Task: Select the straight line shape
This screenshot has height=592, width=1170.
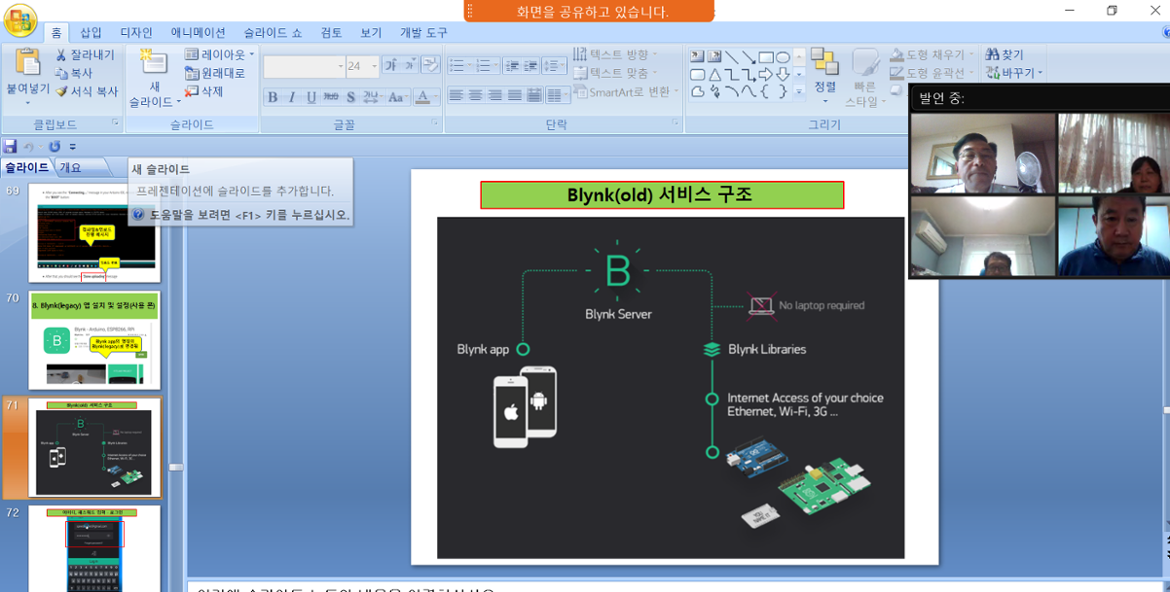Action: point(732,57)
